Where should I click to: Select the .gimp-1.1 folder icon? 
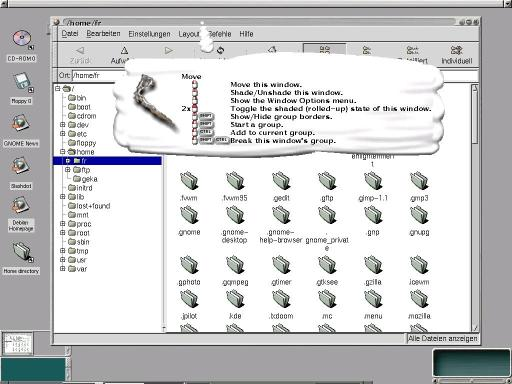pos(373,181)
